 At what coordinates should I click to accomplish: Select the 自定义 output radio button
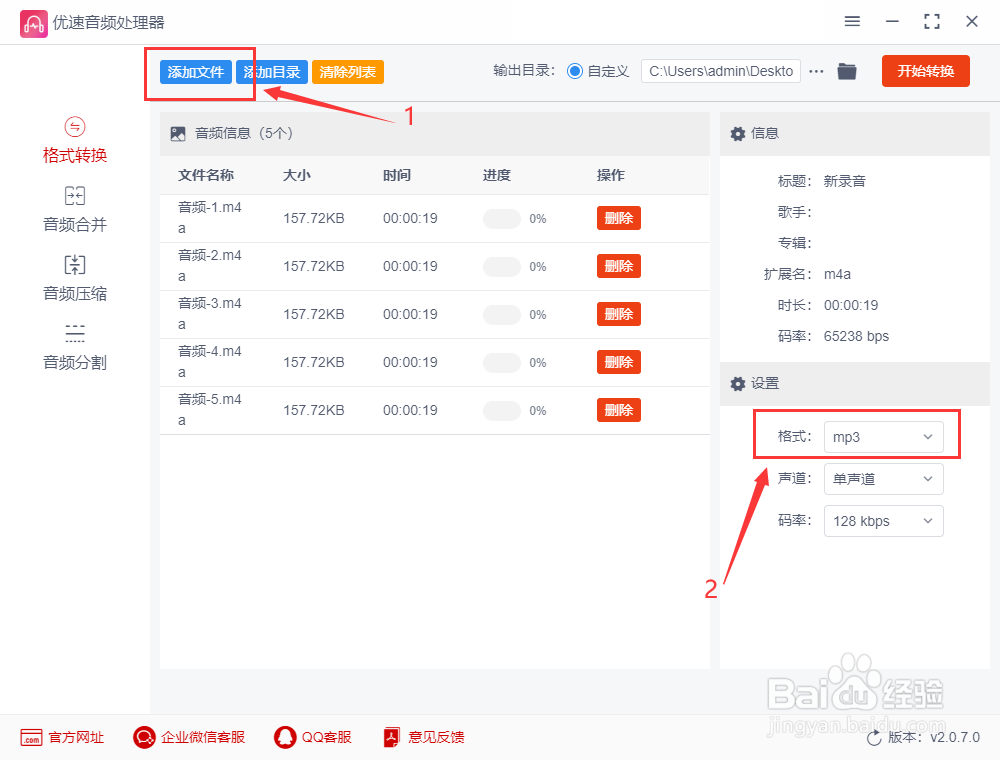[x=575, y=71]
